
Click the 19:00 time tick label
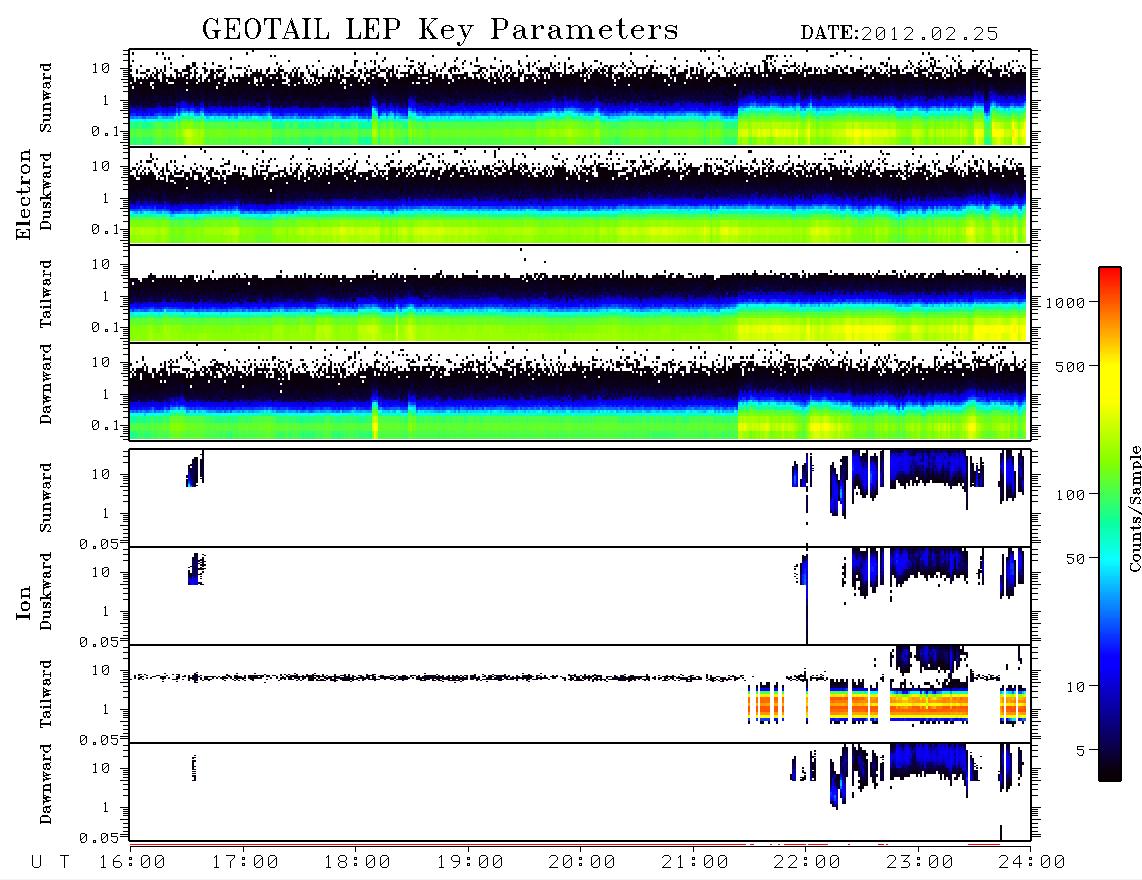coord(470,862)
